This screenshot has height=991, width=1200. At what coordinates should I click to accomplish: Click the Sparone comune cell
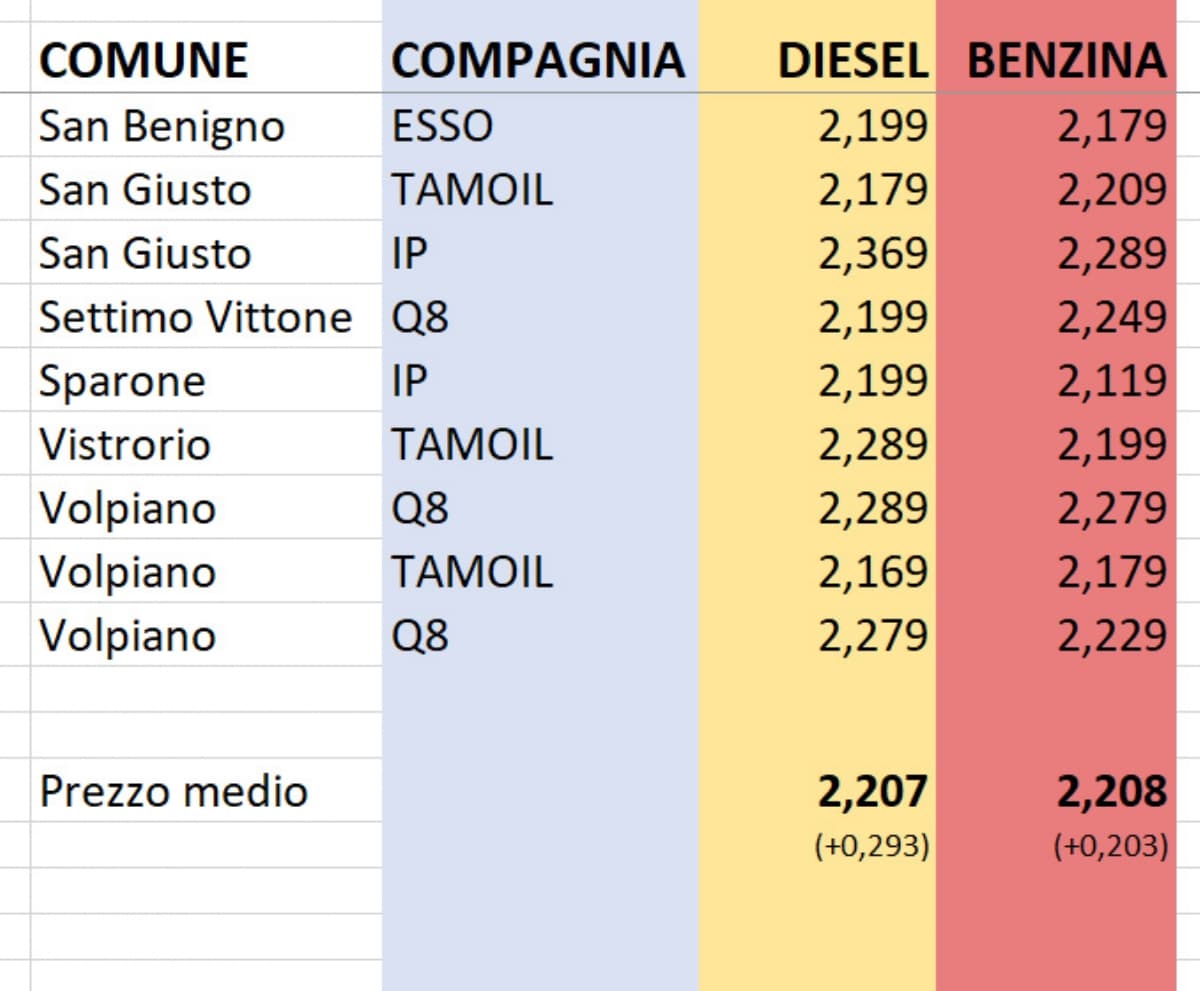122,382
